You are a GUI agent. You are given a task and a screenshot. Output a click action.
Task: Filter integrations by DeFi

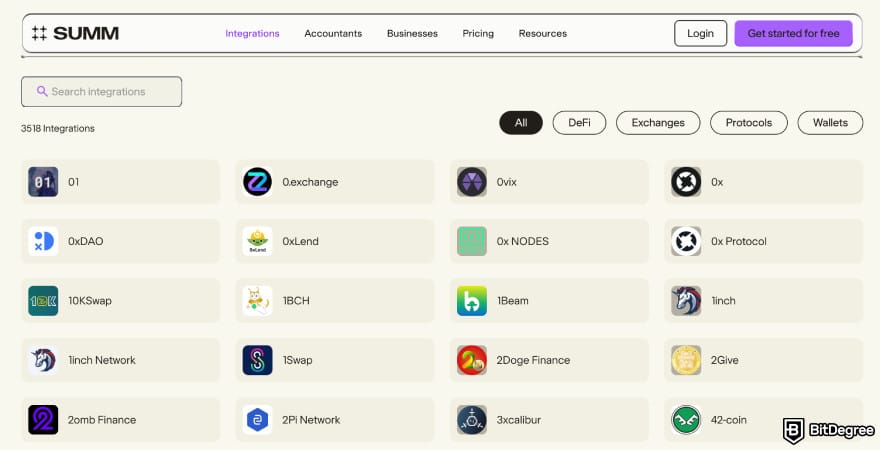point(579,123)
